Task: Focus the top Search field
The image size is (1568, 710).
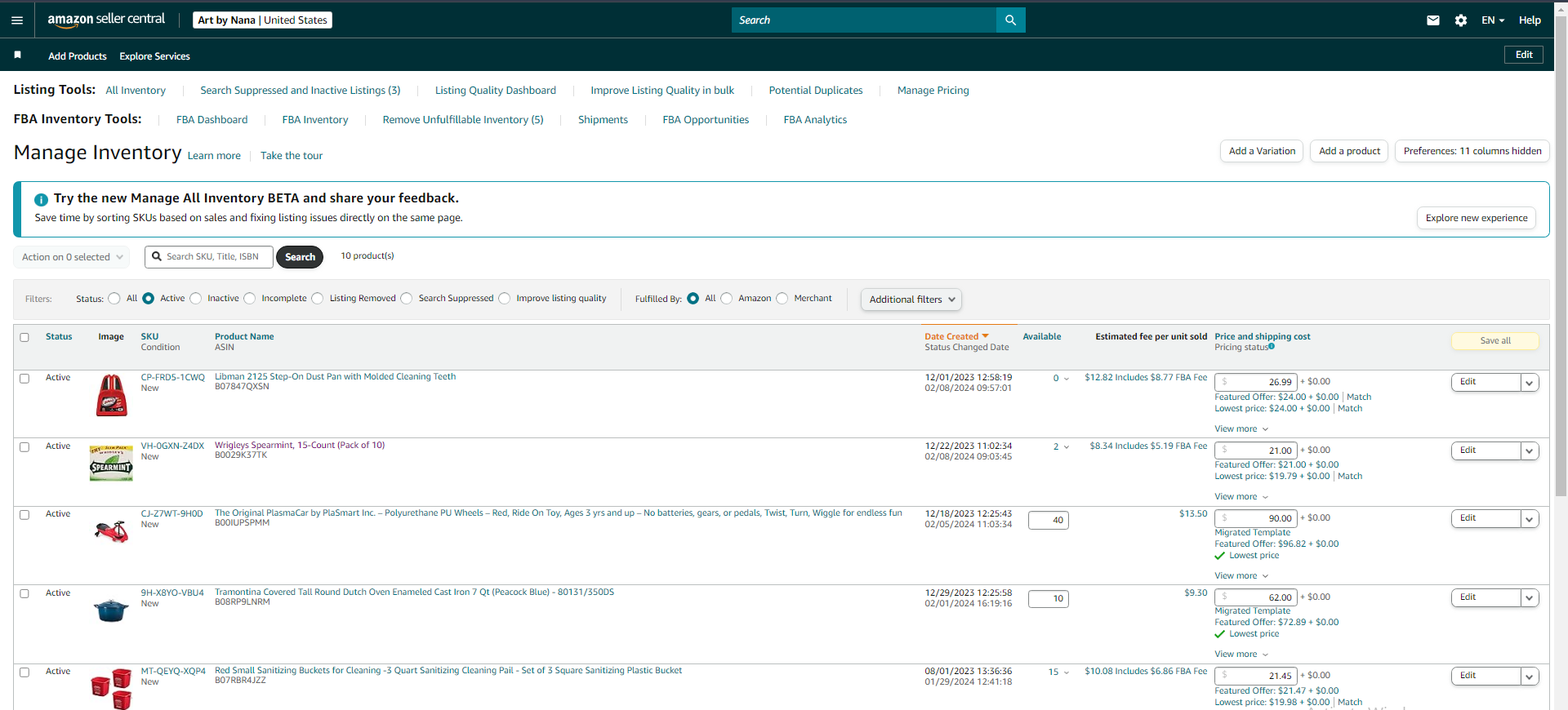Action: coord(864,20)
